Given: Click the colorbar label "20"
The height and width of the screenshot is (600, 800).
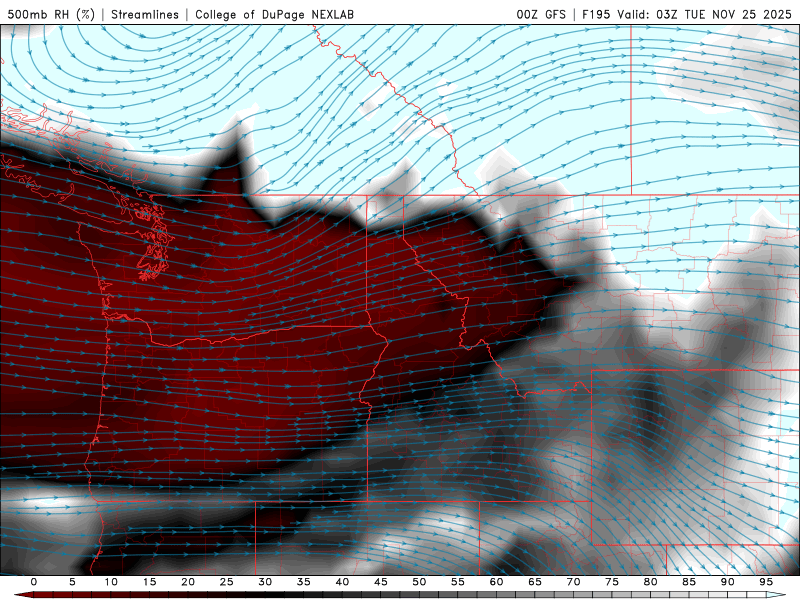Looking at the screenshot, I should (x=188, y=582).
